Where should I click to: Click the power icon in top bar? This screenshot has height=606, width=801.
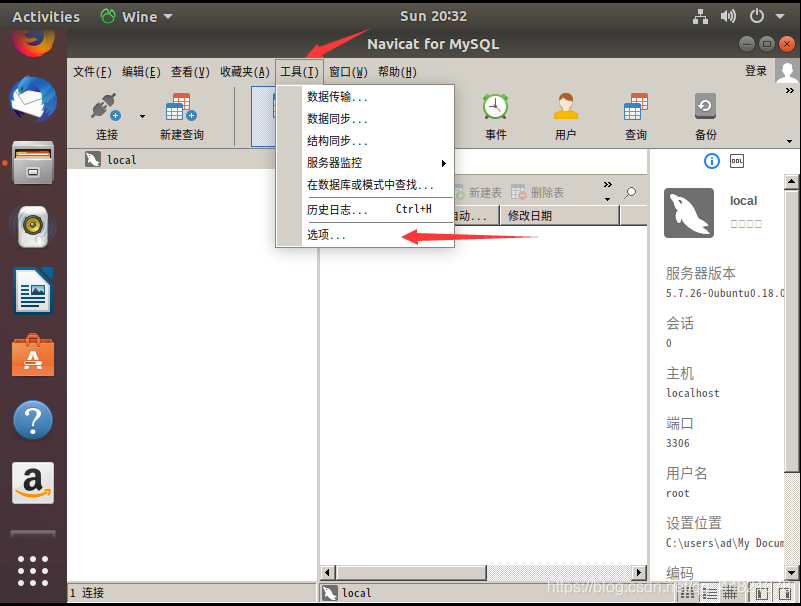pos(757,16)
